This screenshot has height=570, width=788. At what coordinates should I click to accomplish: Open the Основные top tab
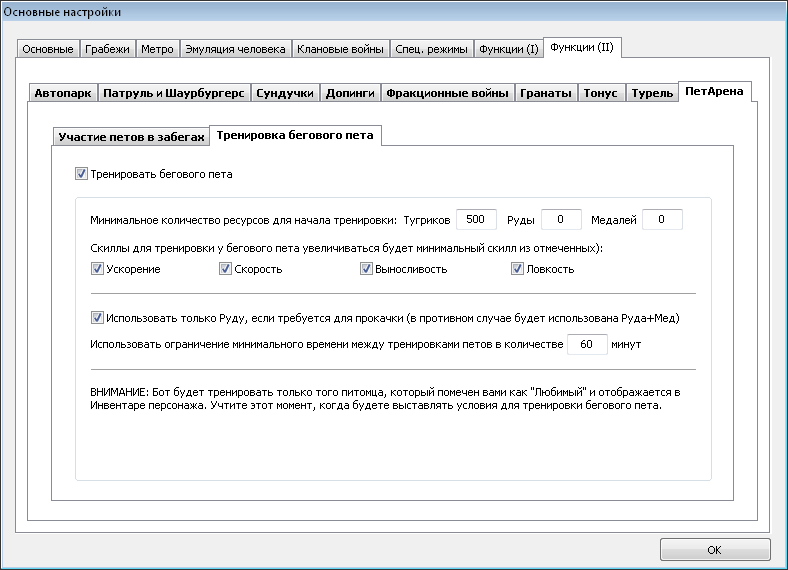coord(48,49)
